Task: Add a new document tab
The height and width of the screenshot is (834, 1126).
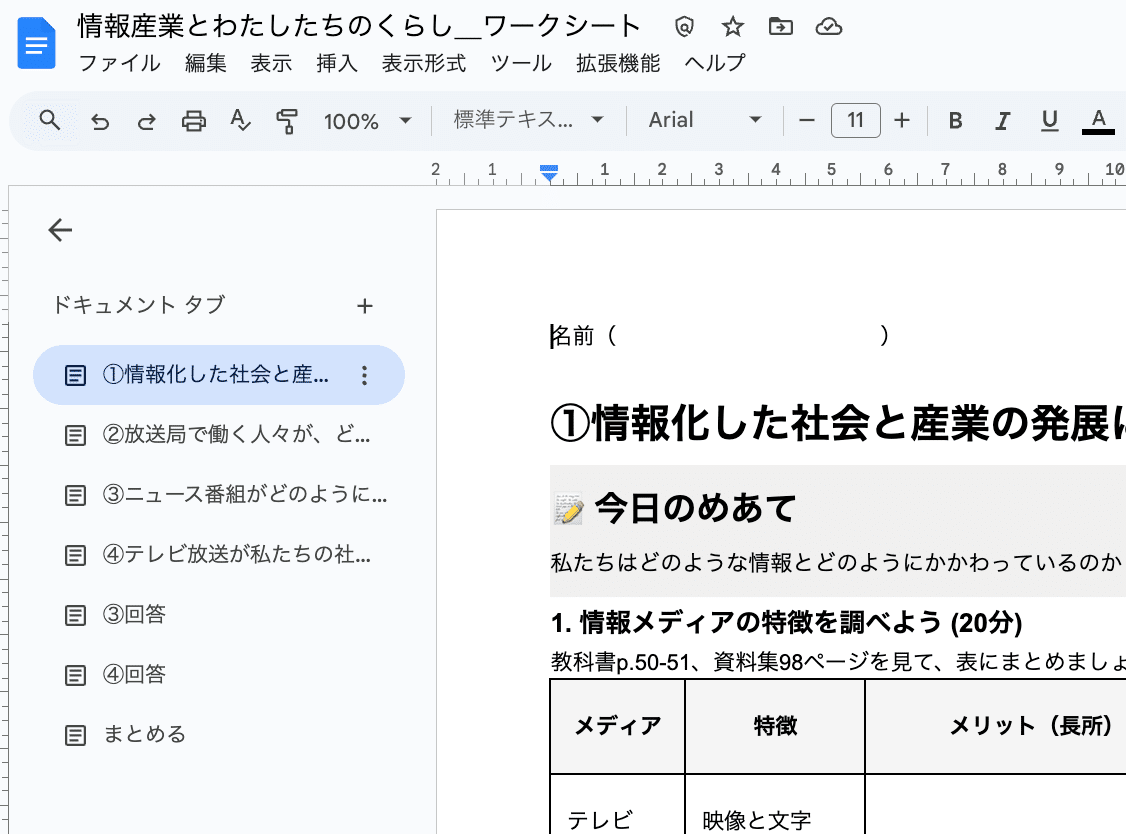Action: coord(365,306)
